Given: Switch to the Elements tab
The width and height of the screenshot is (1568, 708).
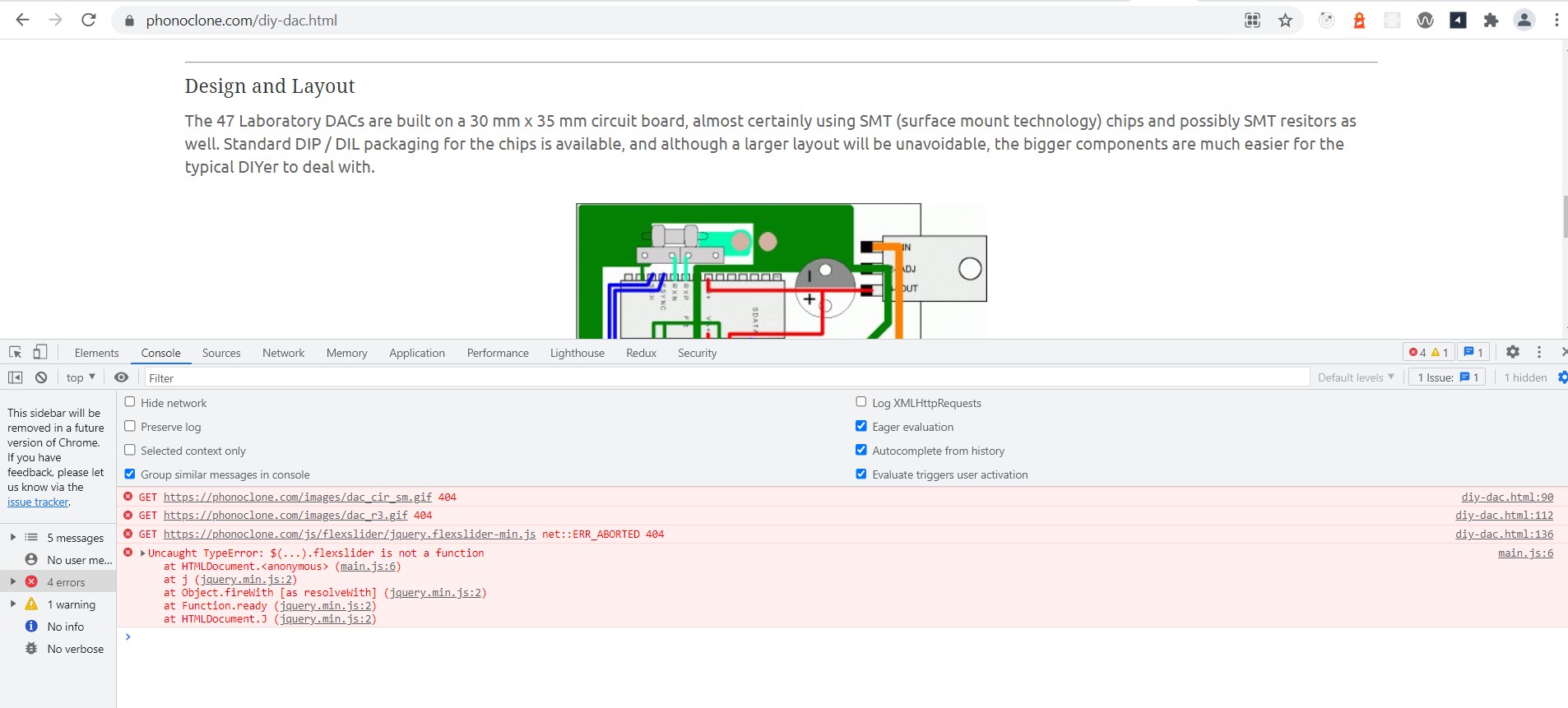Looking at the screenshot, I should (96, 353).
